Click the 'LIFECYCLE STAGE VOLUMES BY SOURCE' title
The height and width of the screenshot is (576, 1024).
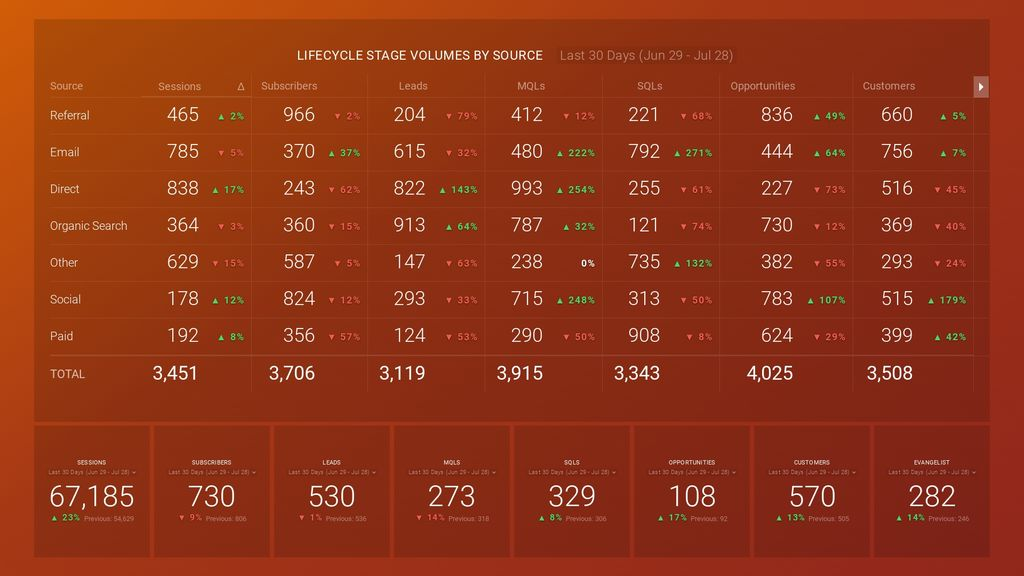(419, 56)
